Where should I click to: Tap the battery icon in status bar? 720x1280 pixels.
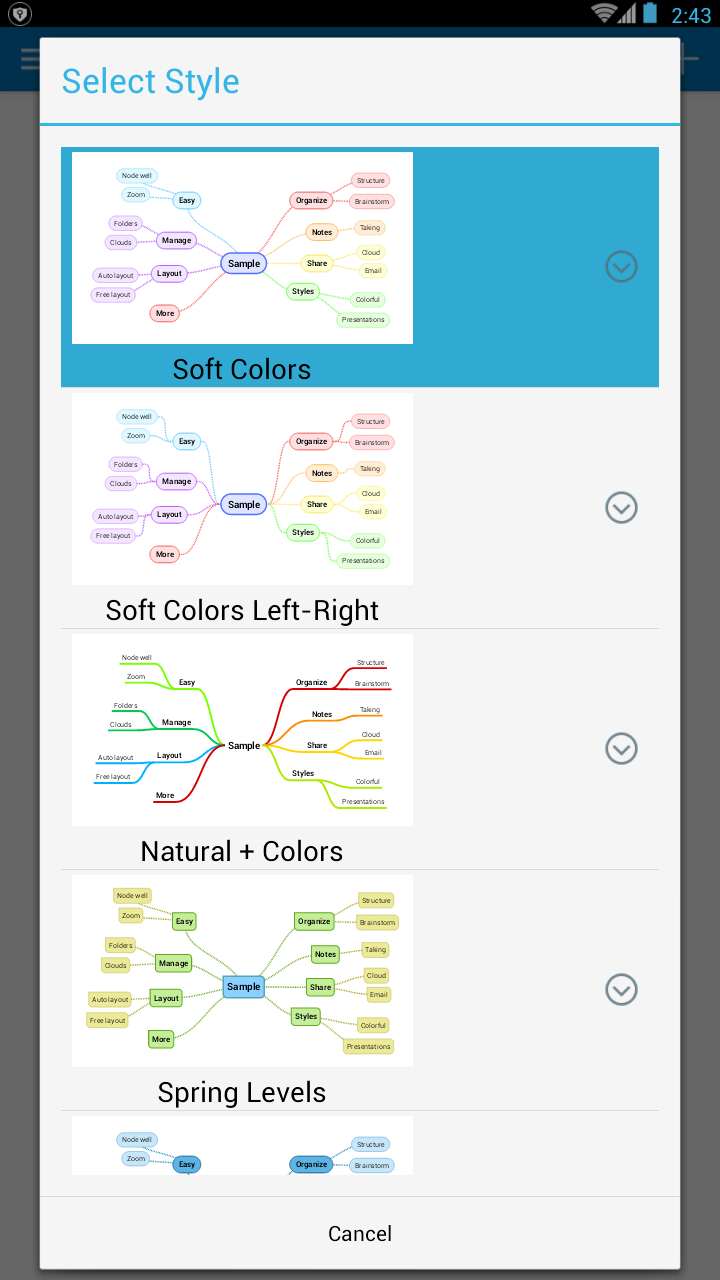point(651,13)
